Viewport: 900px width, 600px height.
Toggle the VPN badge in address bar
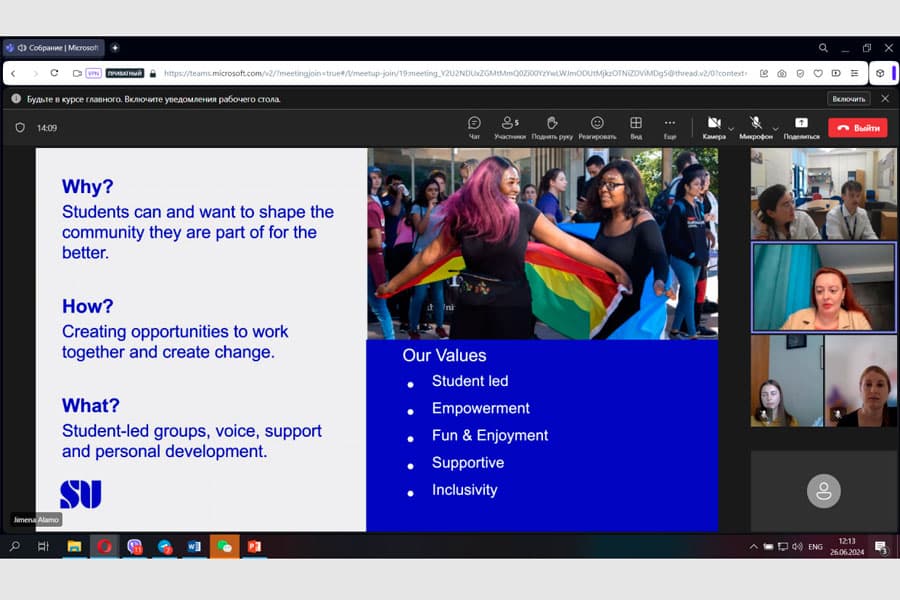click(x=93, y=73)
